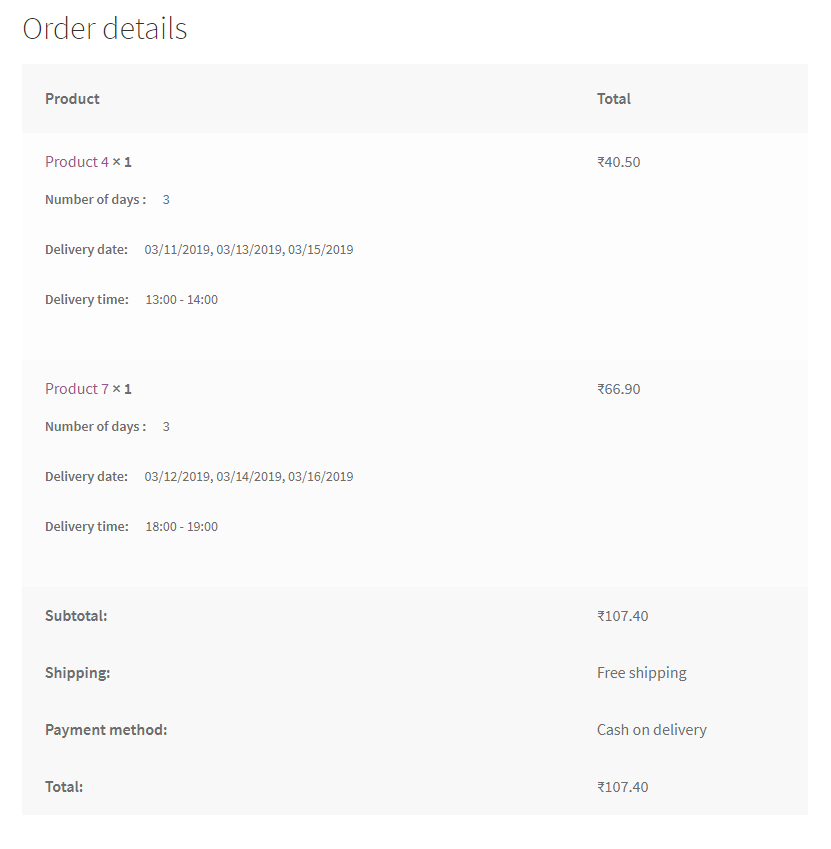
Task: Click delivery dates starting 03/11/2019
Action: 248,250
